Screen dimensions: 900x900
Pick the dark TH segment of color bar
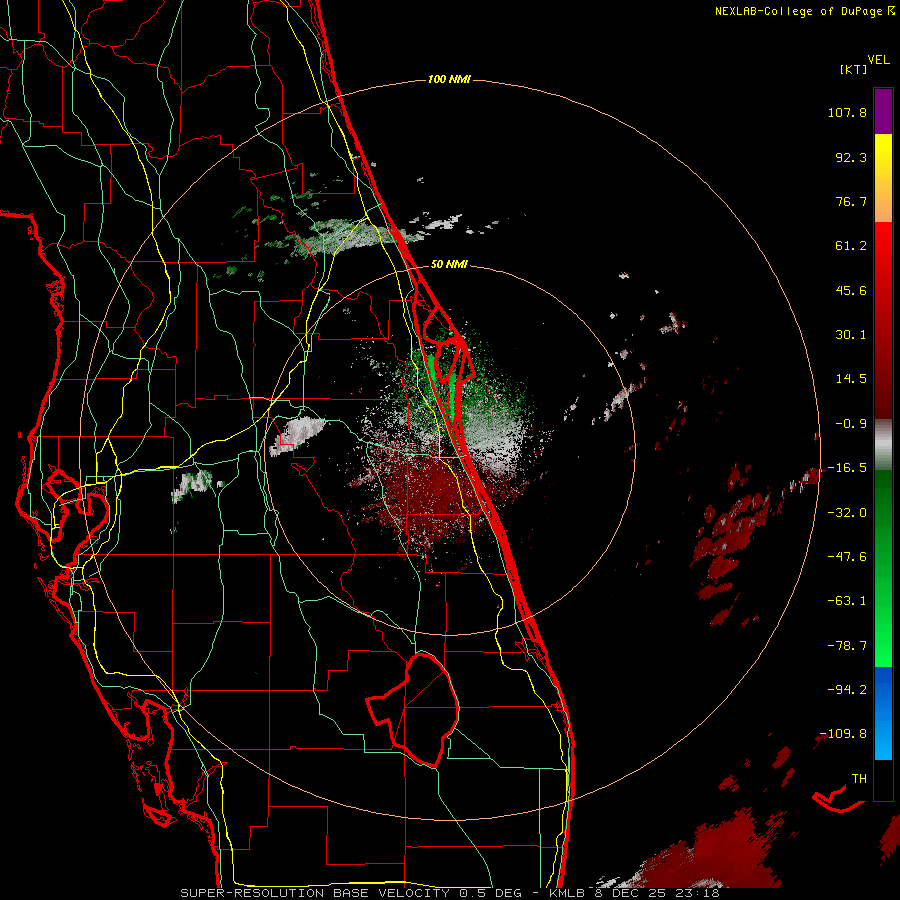pos(883,780)
